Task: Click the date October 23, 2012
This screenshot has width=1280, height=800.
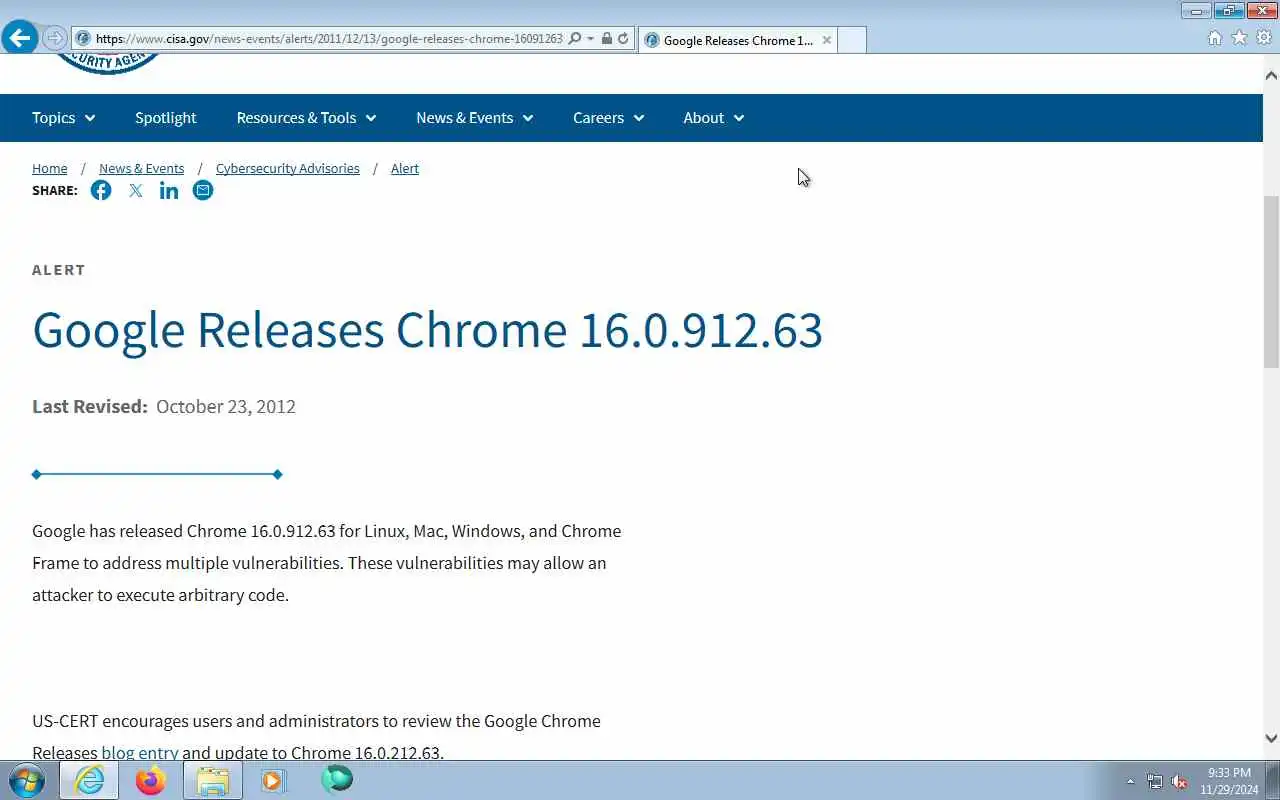Action: [x=226, y=406]
